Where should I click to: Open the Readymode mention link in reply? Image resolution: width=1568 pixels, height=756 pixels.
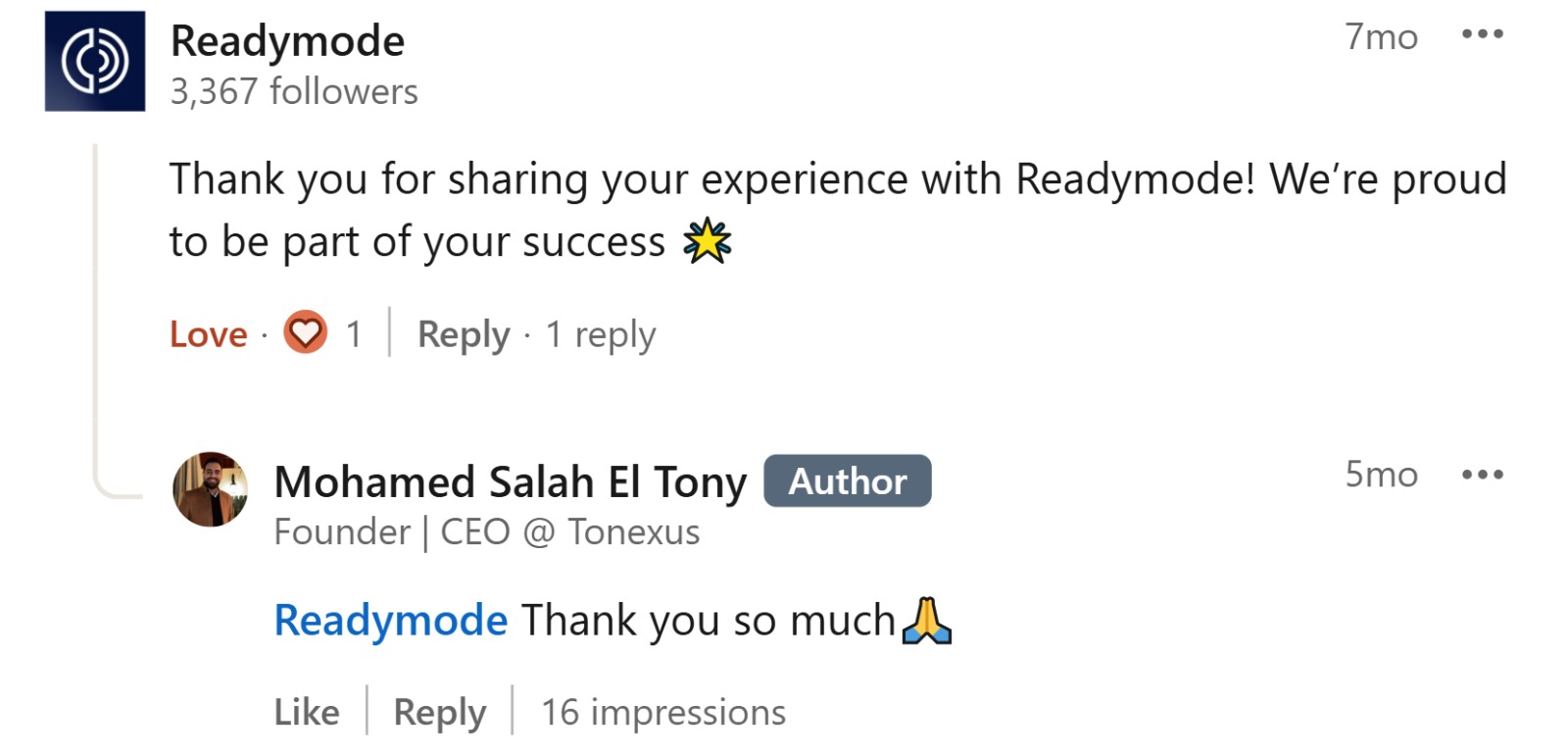pyautogui.click(x=390, y=620)
